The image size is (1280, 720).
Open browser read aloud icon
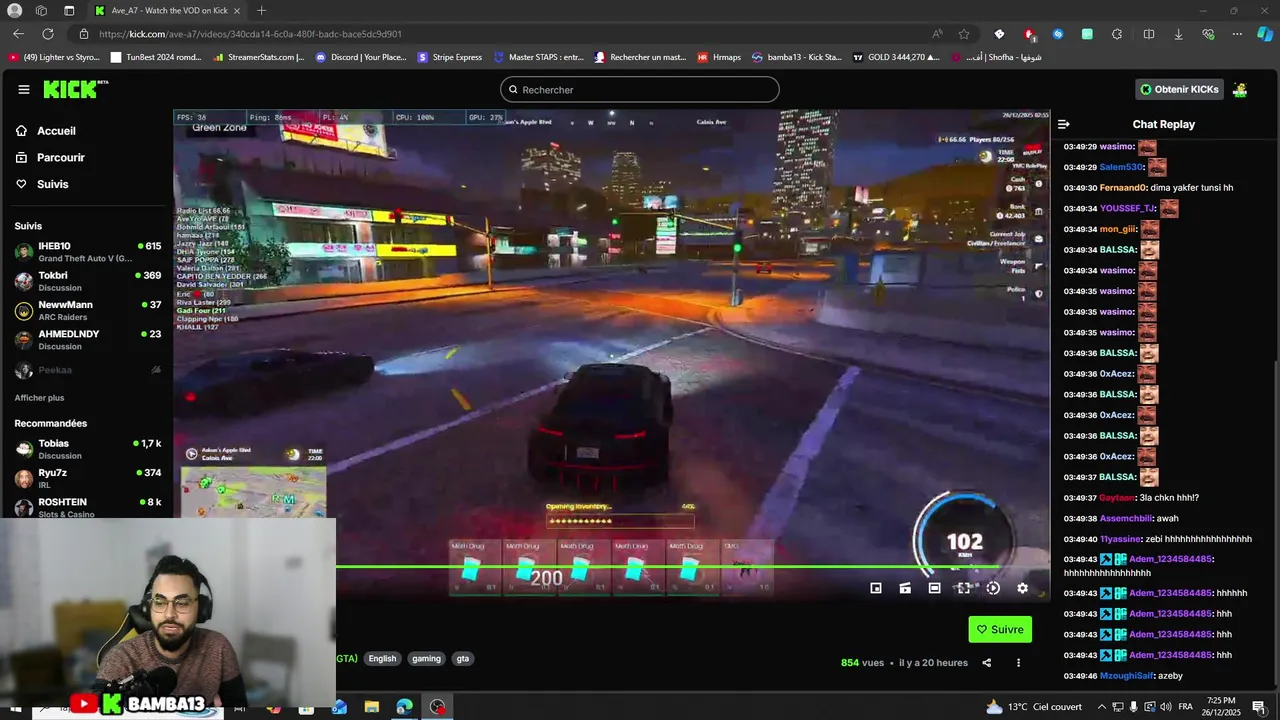[937, 34]
